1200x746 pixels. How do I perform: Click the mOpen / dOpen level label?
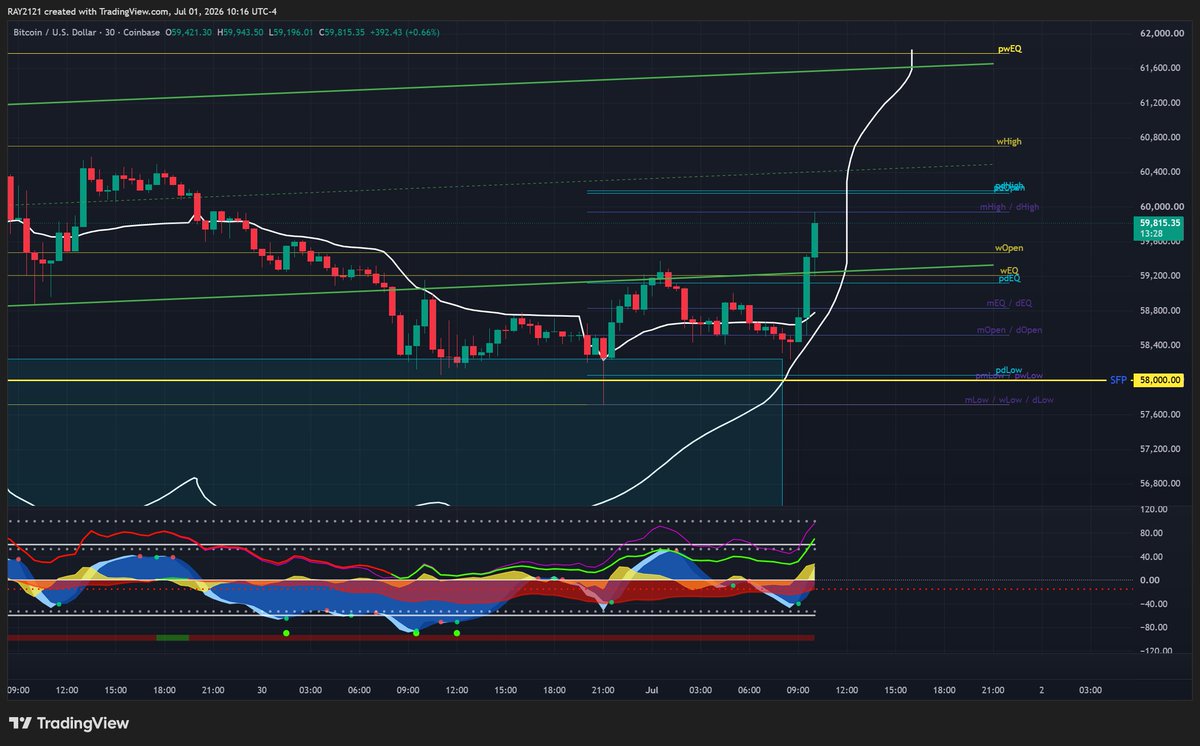pyautogui.click(x=1010, y=329)
